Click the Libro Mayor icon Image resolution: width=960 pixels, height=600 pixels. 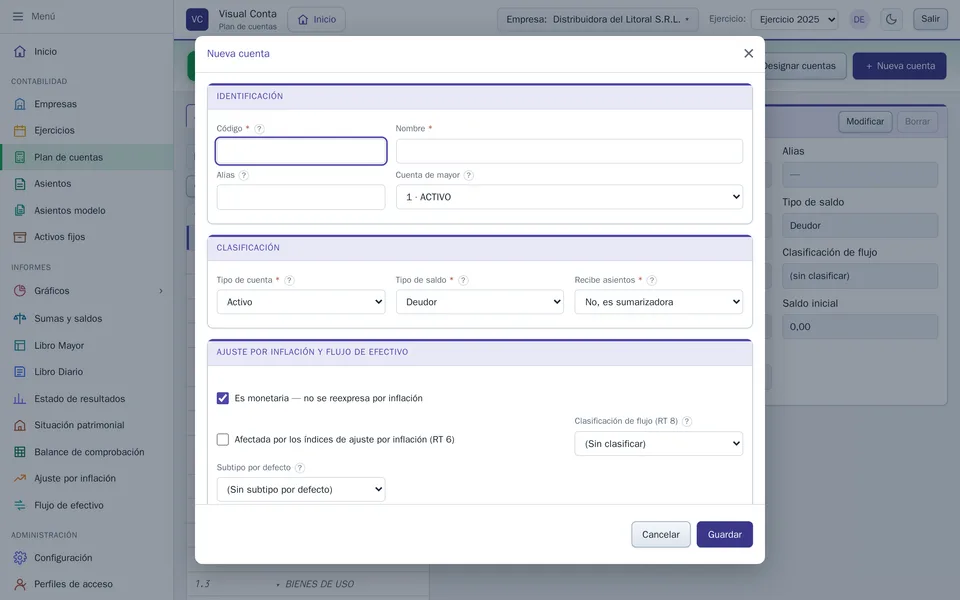pyautogui.click(x=20, y=345)
